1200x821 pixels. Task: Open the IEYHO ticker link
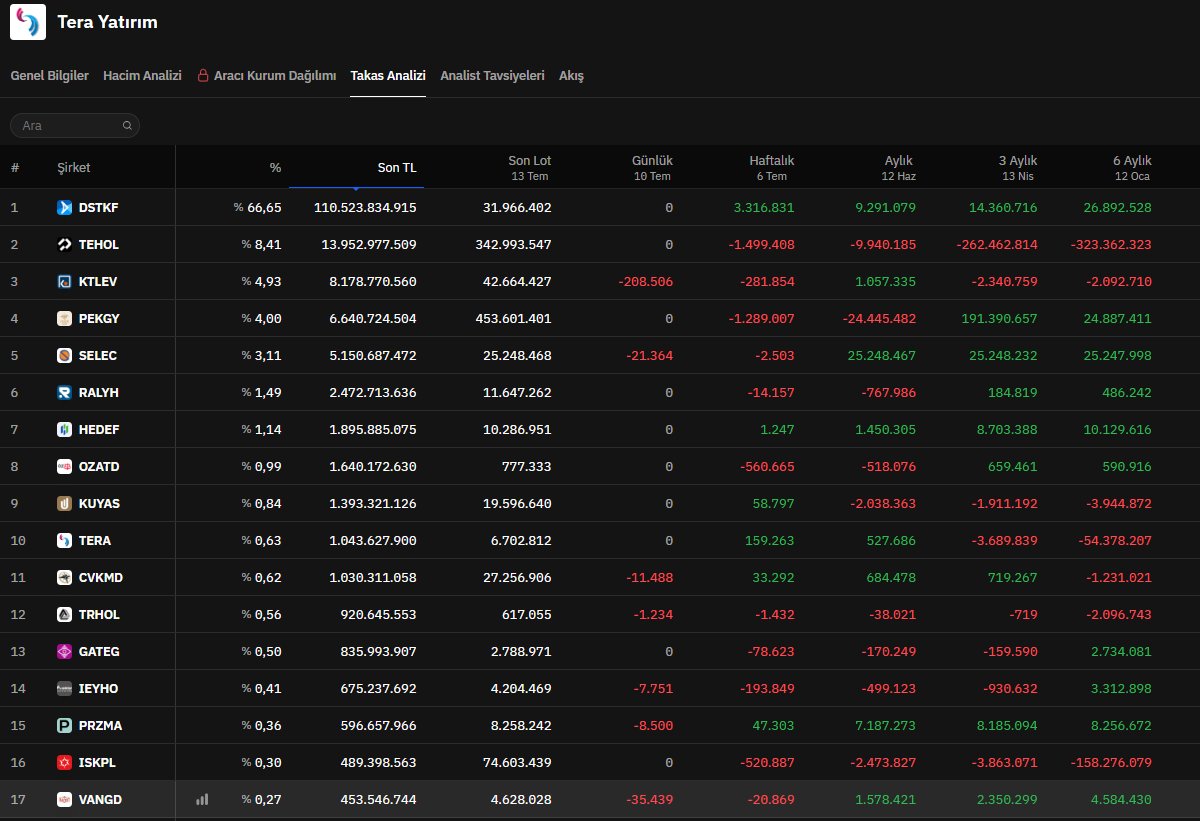pyautogui.click(x=98, y=689)
